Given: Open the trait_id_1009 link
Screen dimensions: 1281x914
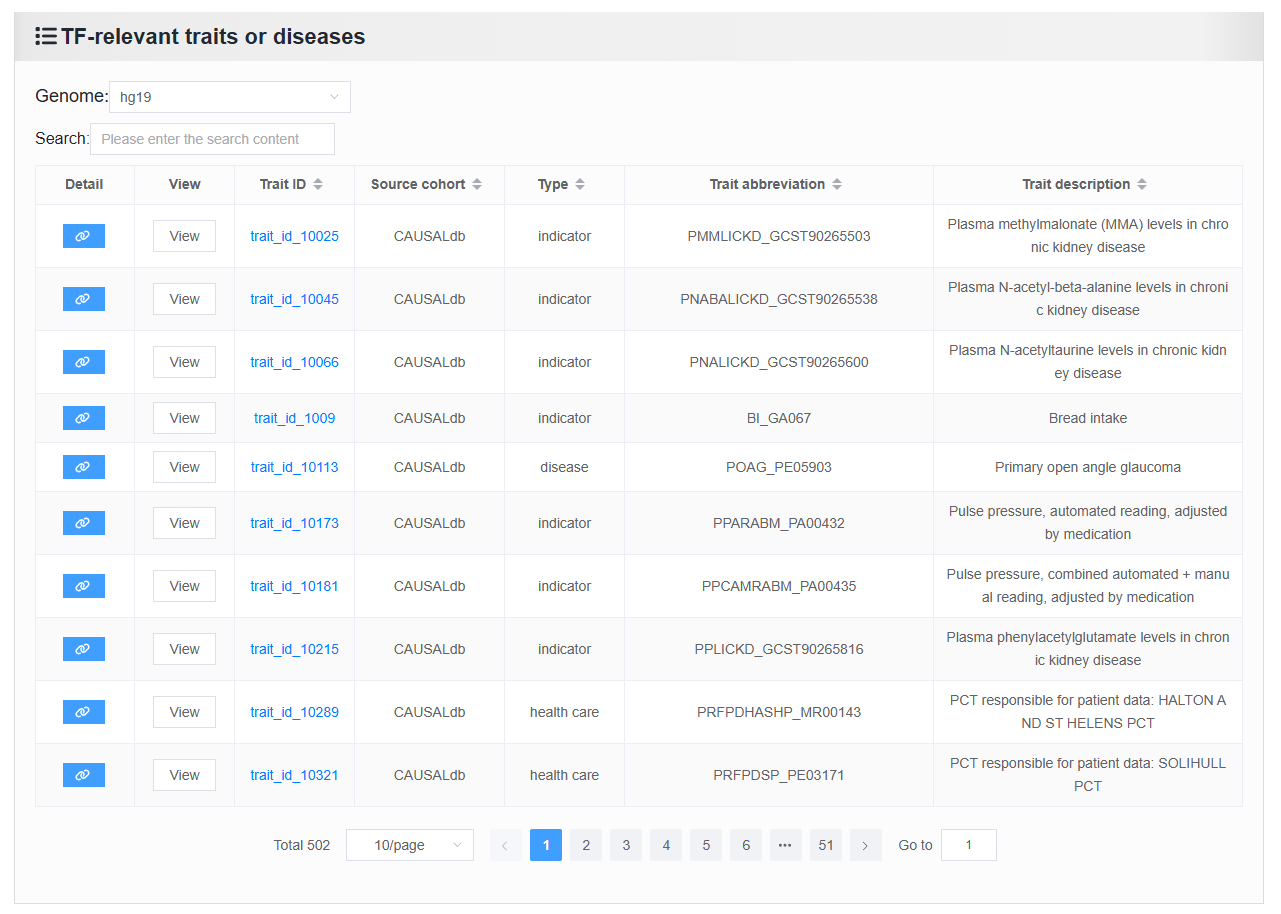Looking at the screenshot, I should pos(294,419).
